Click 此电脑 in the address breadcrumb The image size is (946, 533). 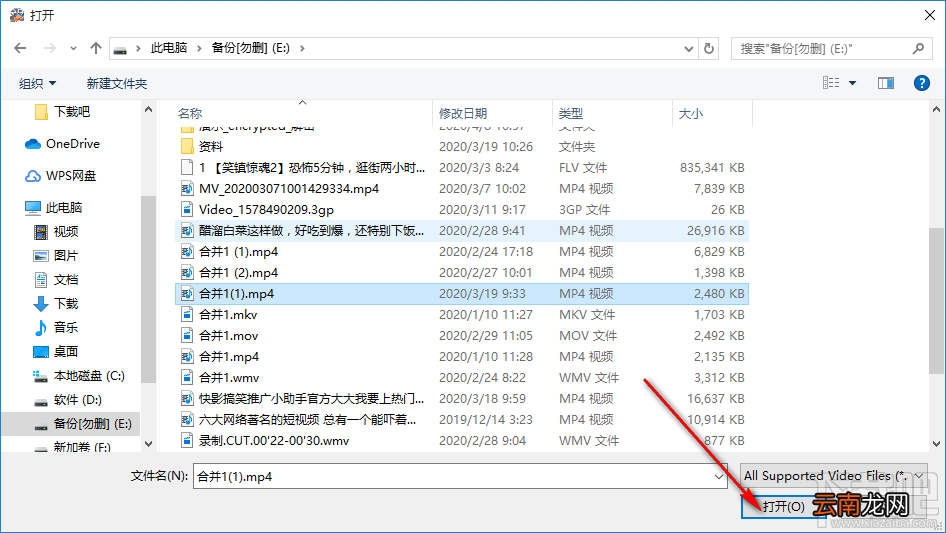169,48
